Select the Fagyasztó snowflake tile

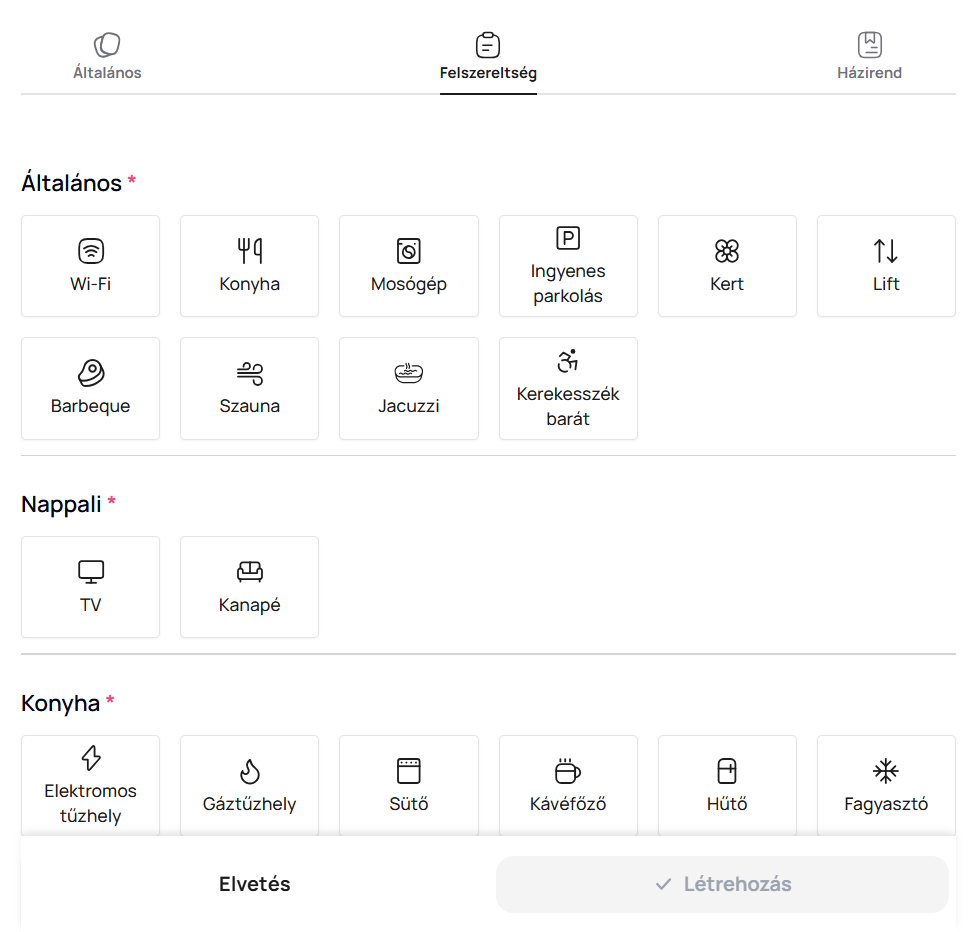pos(886,786)
